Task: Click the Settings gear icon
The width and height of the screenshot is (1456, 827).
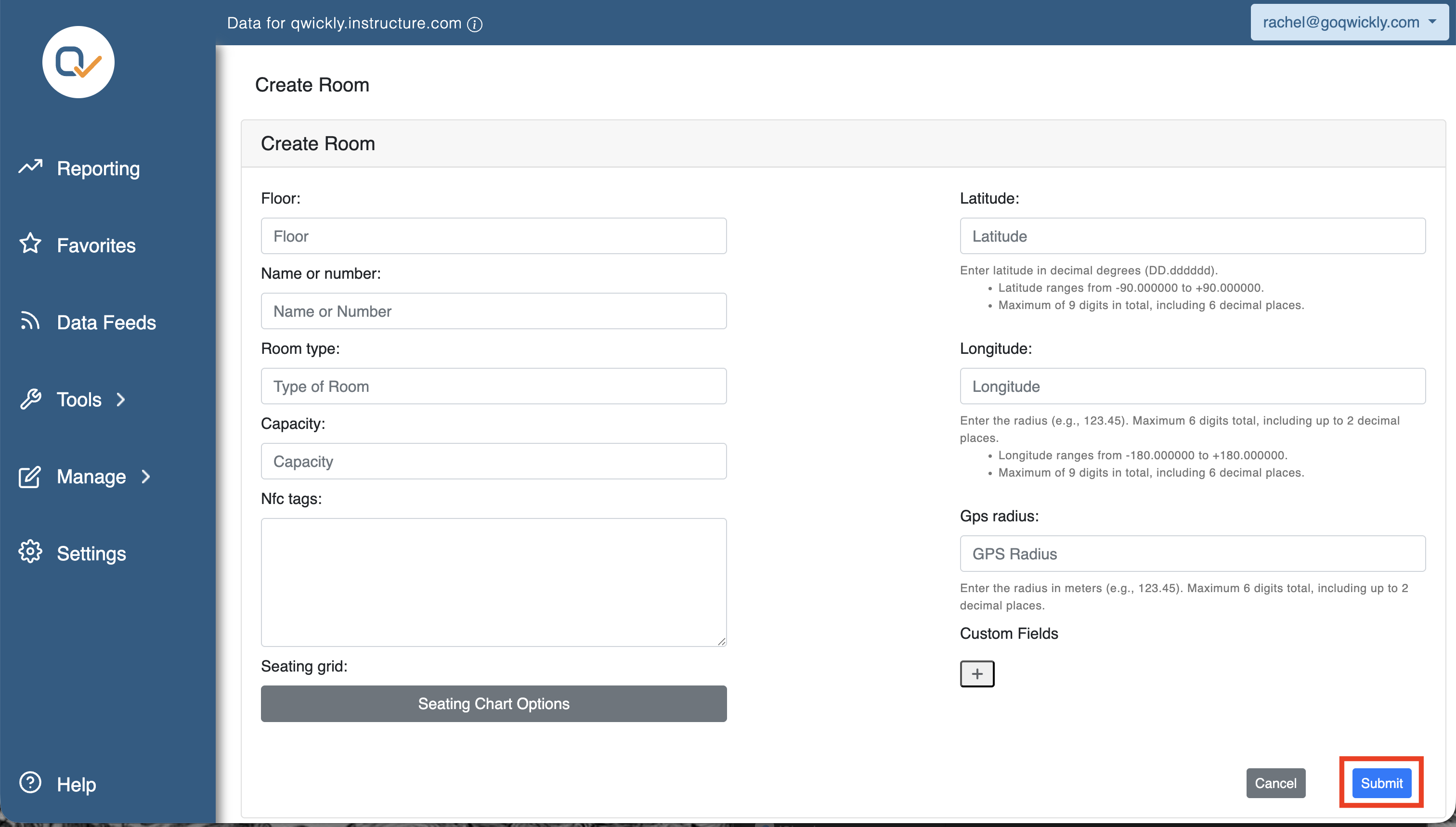Action: 30,552
